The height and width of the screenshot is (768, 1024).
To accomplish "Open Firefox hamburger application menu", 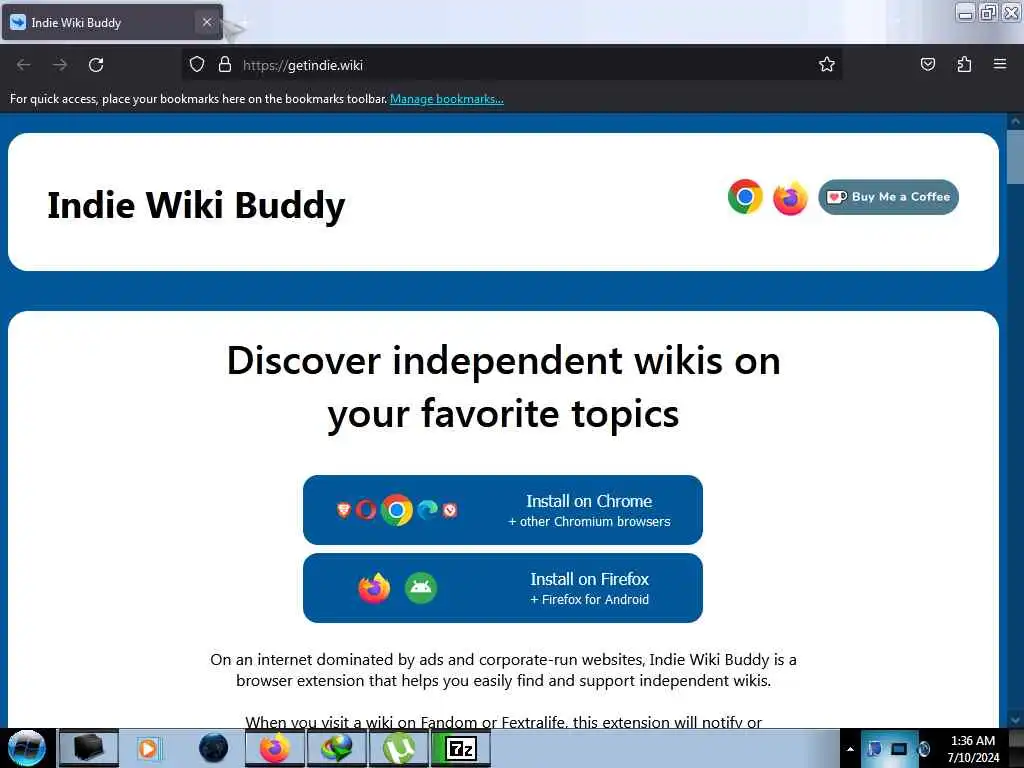I will coord(1000,64).
